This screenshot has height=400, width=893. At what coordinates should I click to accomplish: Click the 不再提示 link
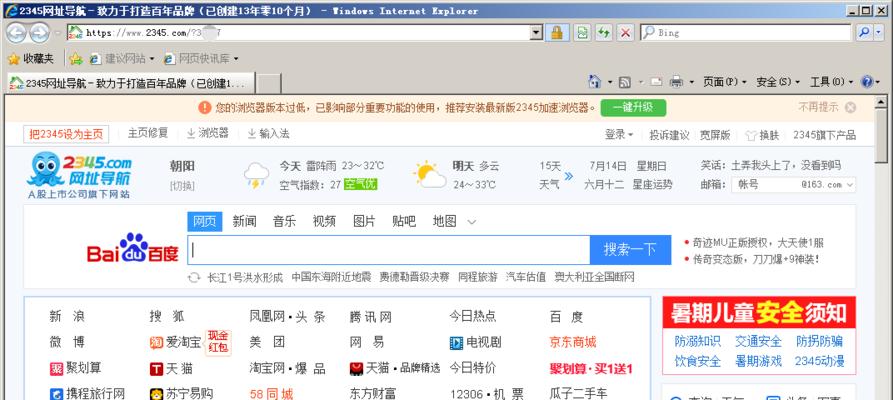click(x=818, y=107)
